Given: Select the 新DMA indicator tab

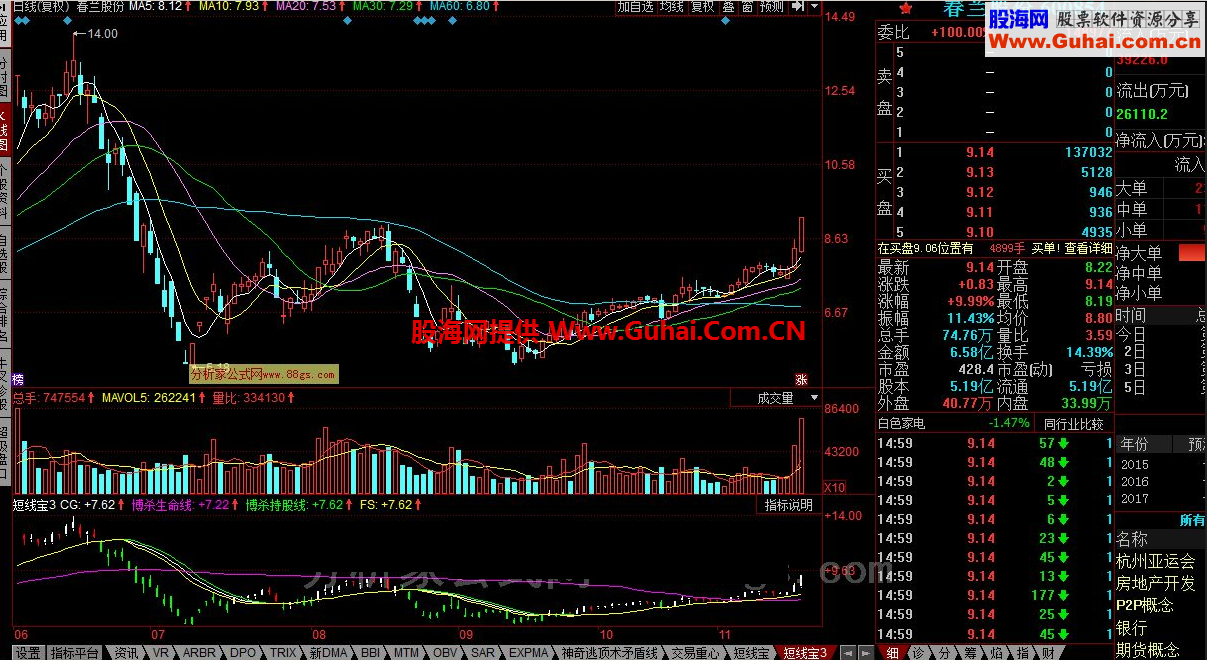Looking at the screenshot, I should click(x=328, y=653).
